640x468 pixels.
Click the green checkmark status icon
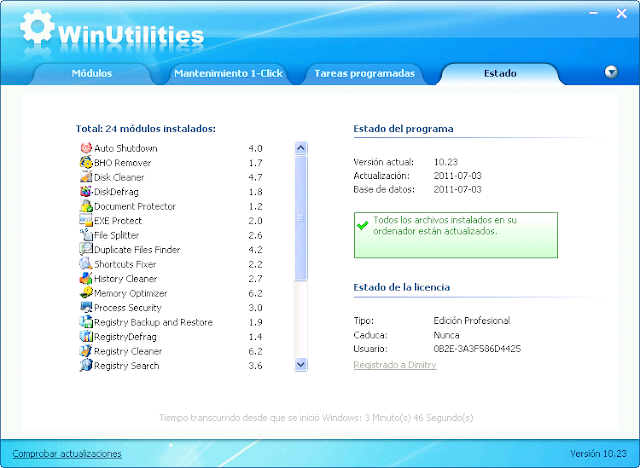[362, 225]
